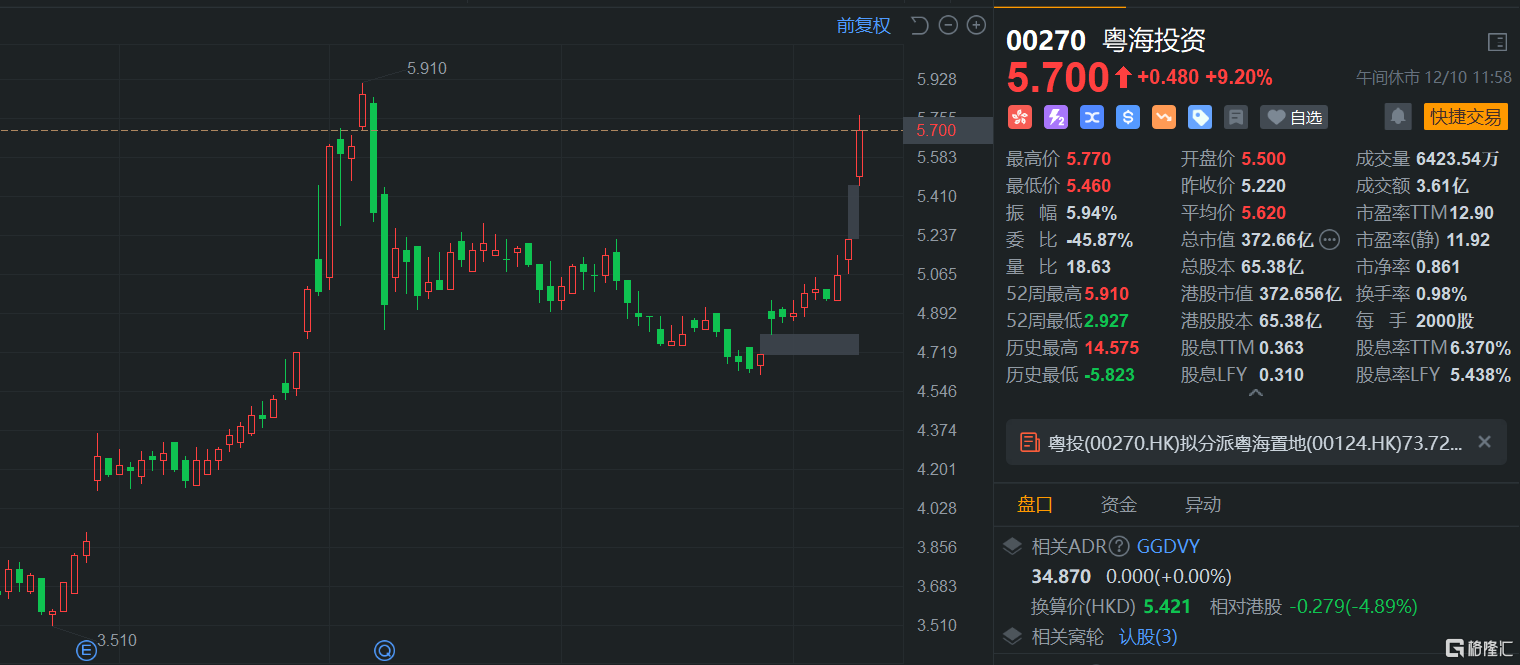Open the 前复权 adjustment dropdown
1520x665 pixels.
tap(863, 26)
